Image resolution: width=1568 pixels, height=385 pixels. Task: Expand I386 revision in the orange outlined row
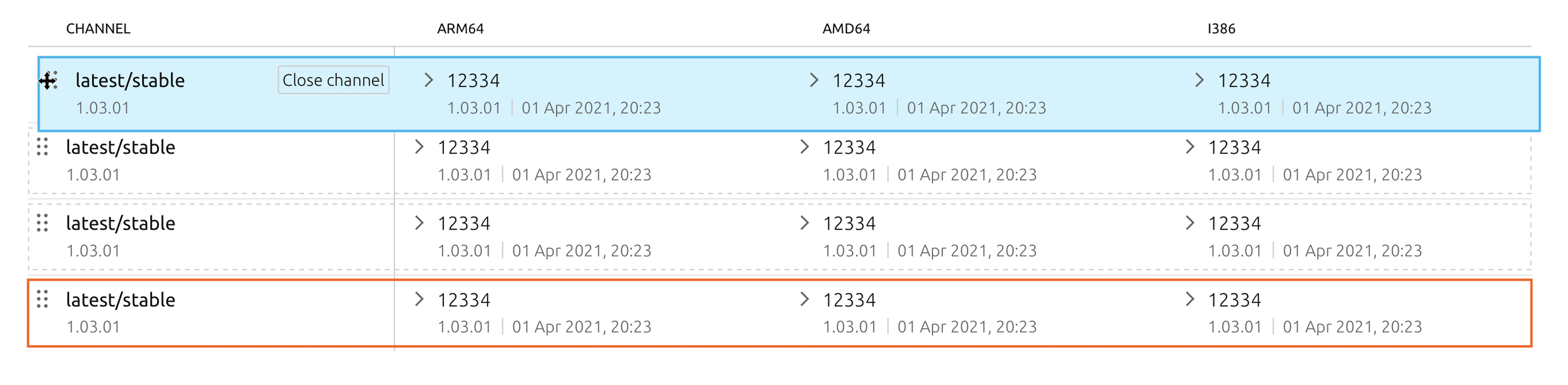click(x=1189, y=299)
